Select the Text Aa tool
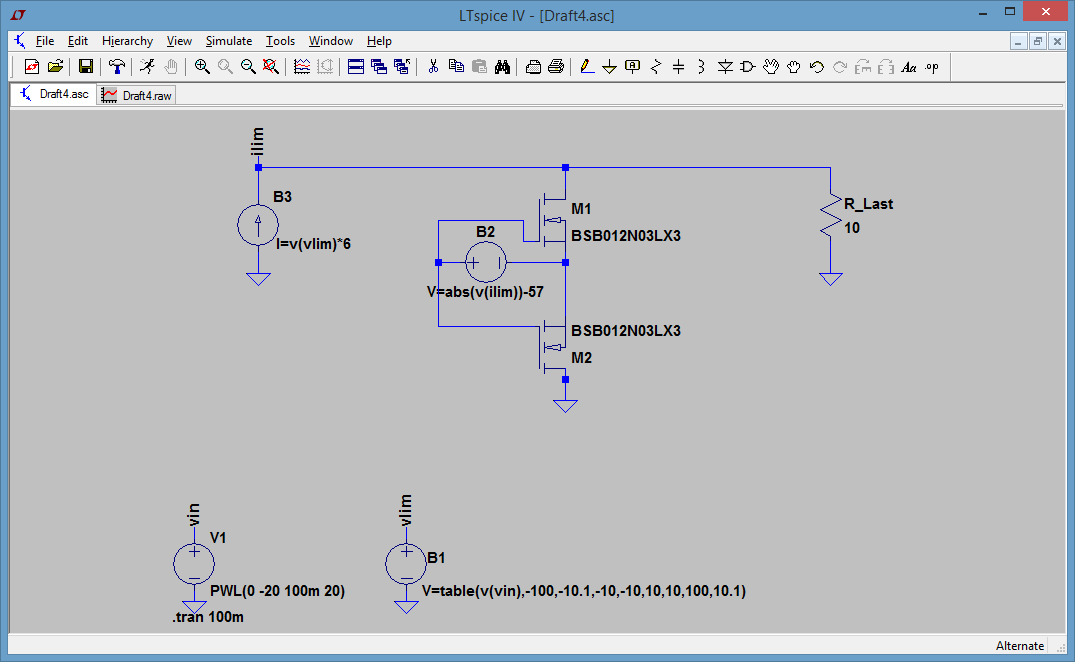The height and width of the screenshot is (662, 1075). coord(909,67)
